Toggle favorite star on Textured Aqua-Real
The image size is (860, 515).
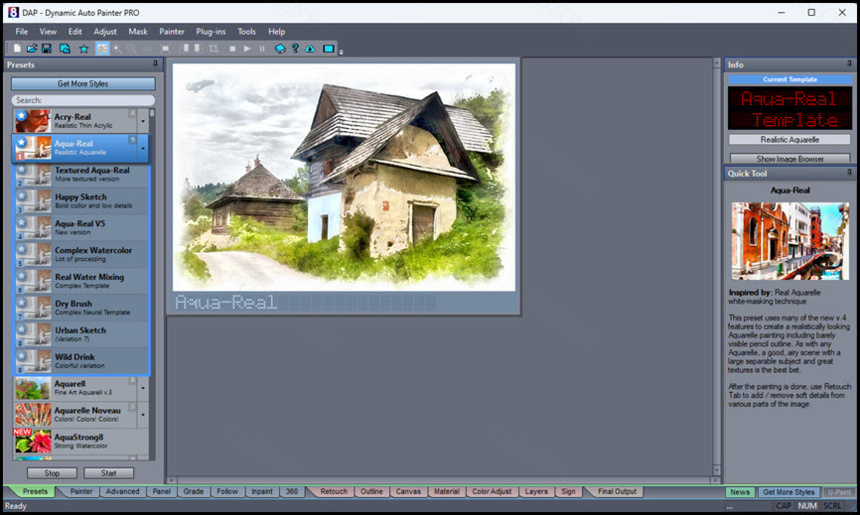[x=21, y=169]
